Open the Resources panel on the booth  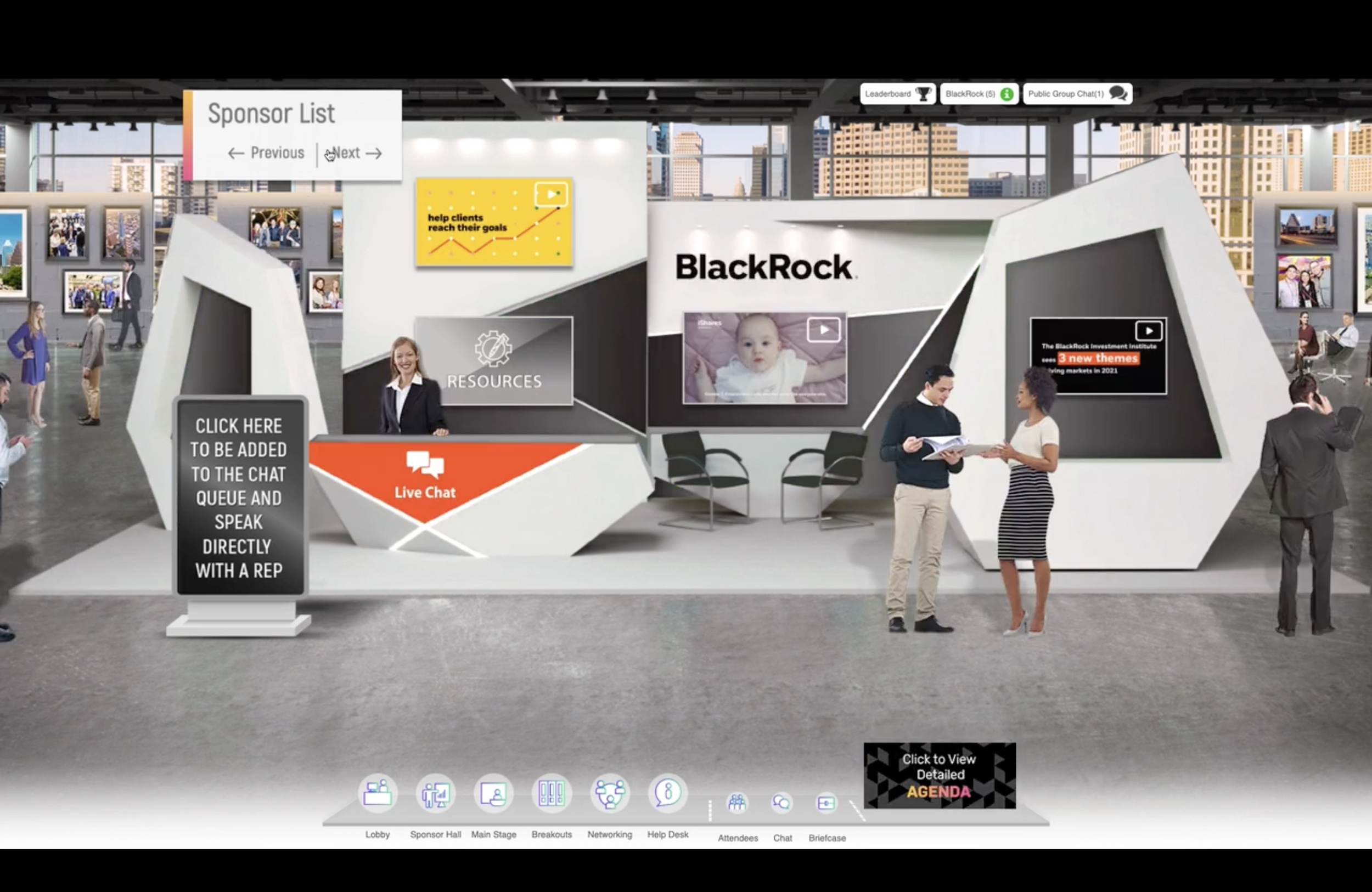click(493, 362)
